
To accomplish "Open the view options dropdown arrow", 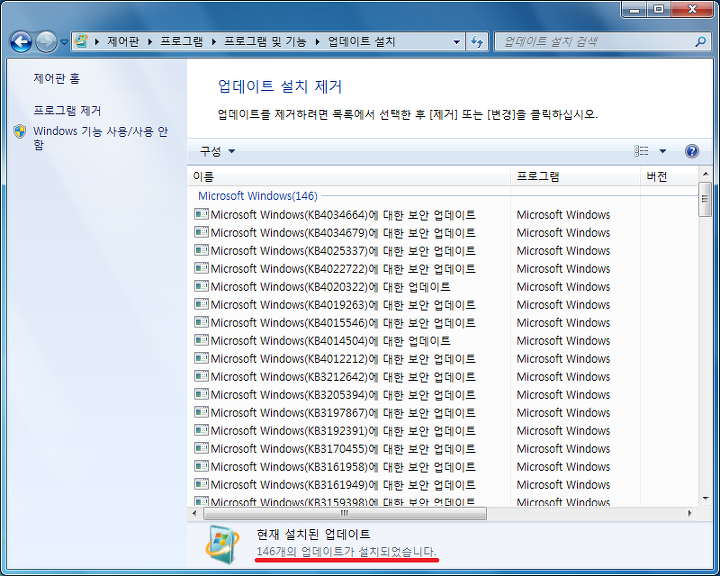I will click(x=663, y=151).
